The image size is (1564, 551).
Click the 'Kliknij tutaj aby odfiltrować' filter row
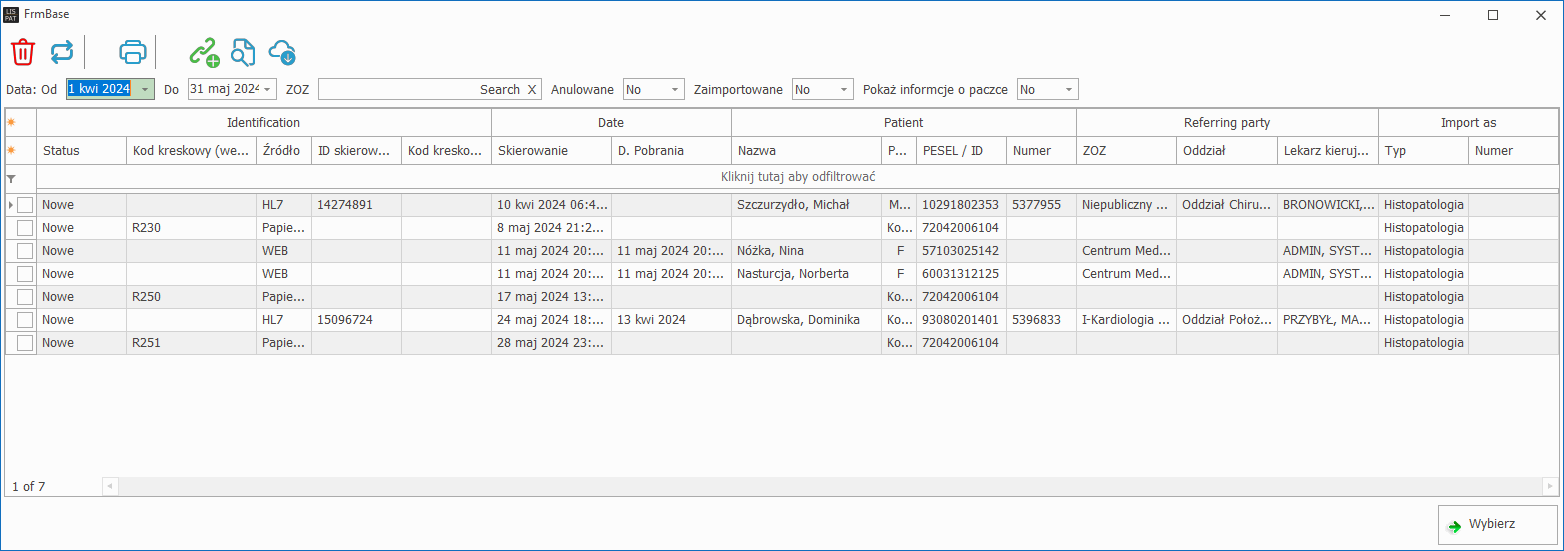(x=798, y=177)
